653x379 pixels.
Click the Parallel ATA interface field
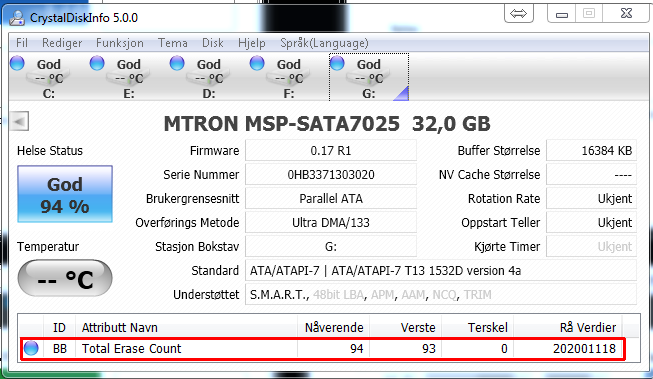[331, 199]
